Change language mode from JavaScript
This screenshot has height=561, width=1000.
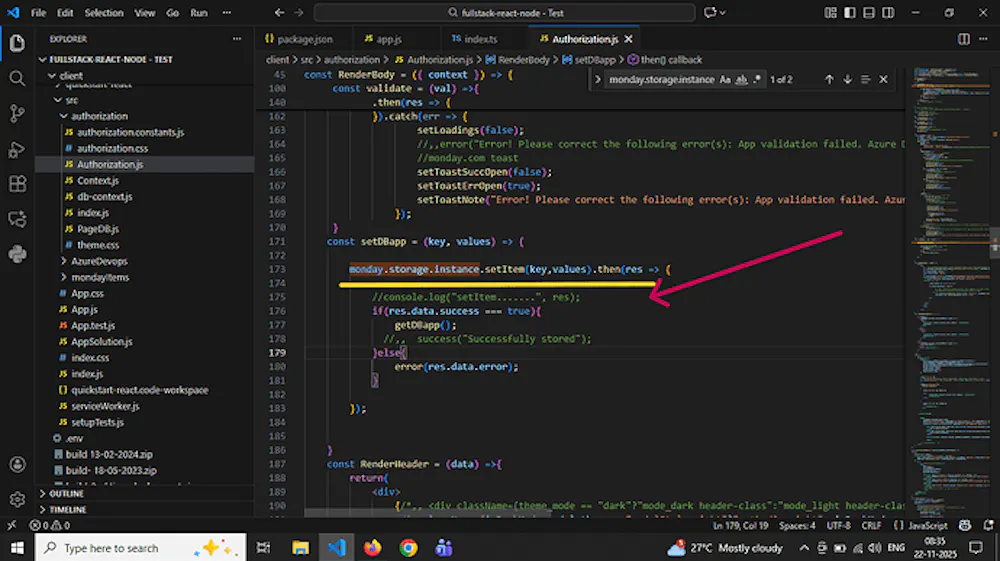(x=927, y=525)
